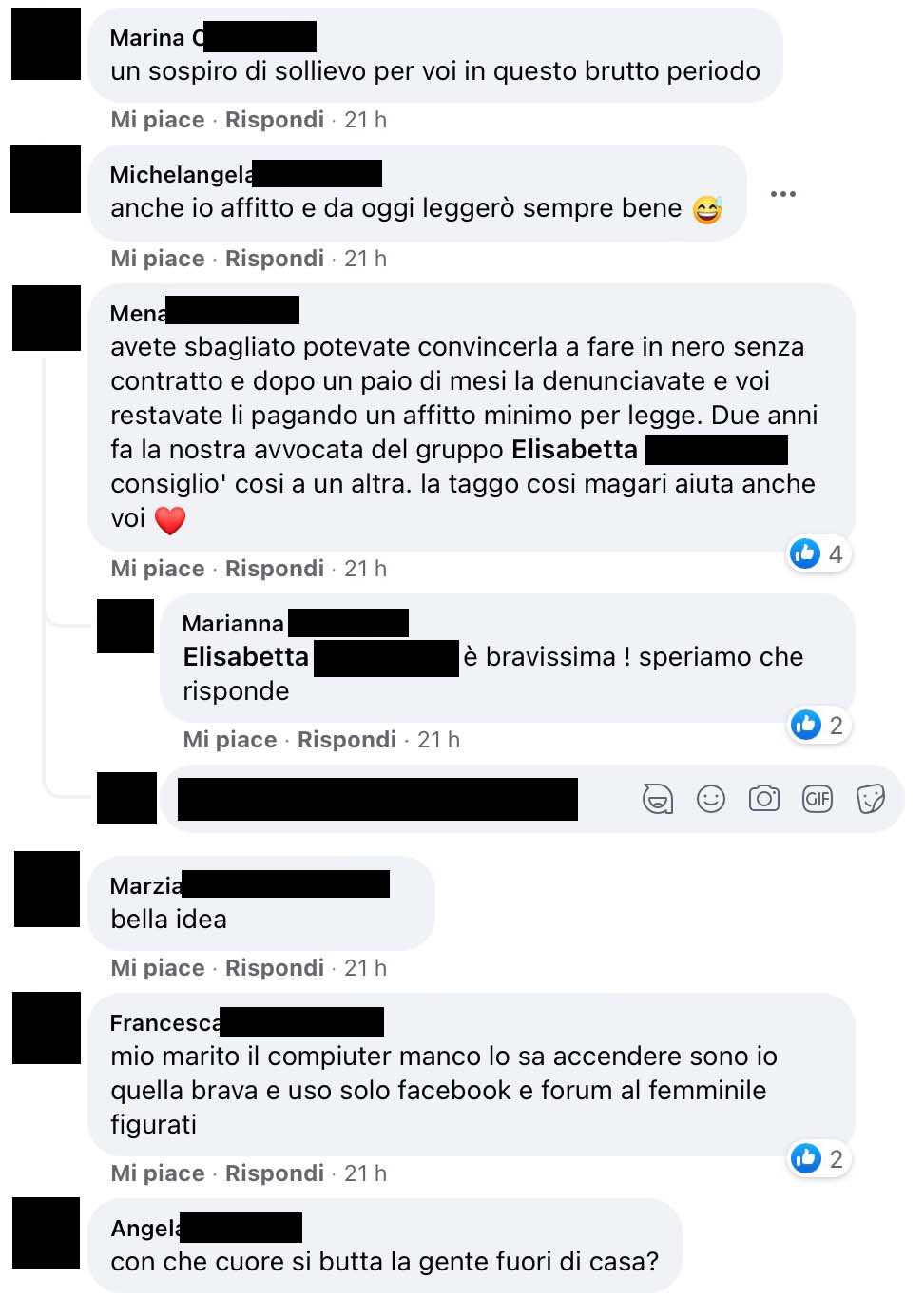Open avatar sticker picker in reply box
Image resolution: width=924 pixels, height=1299 pixels.
(x=658, y=799)
